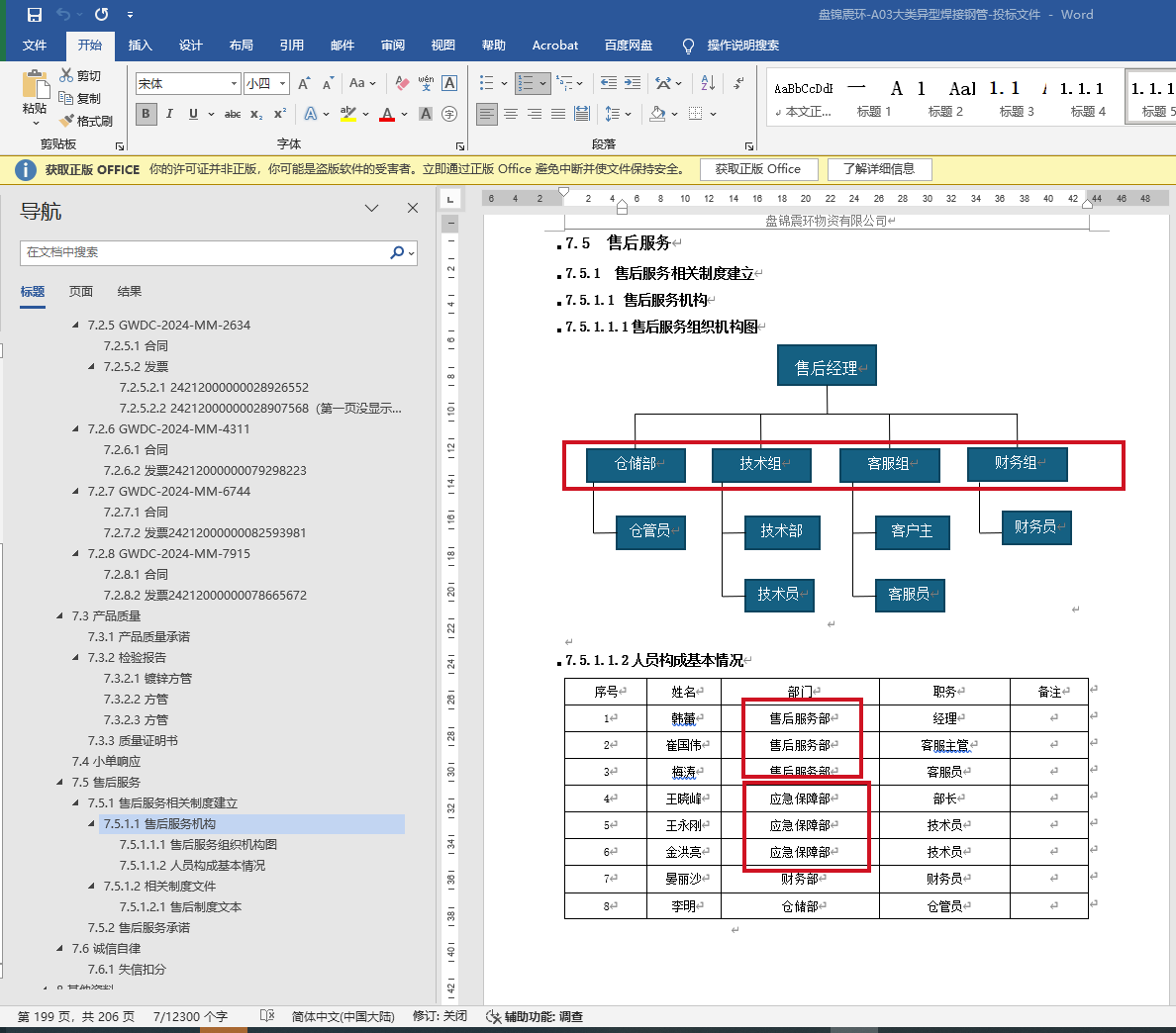Open the 文件 (File) menu
The height and width of the screenshot is (1033, 1176).
pos(35,45)
